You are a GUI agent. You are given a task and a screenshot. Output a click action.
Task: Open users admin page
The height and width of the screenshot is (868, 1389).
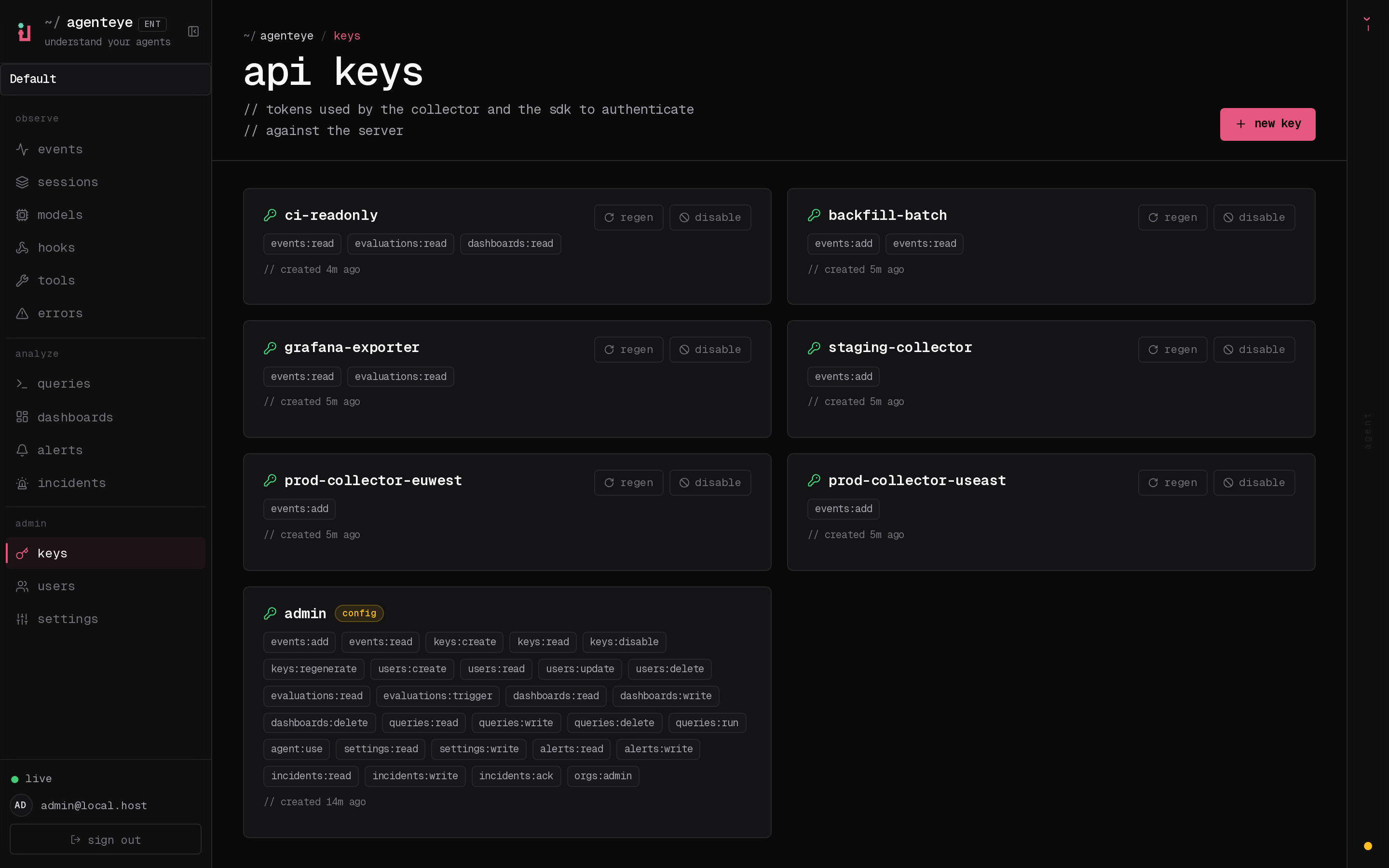pyautogui.click(x=106, y=586)
